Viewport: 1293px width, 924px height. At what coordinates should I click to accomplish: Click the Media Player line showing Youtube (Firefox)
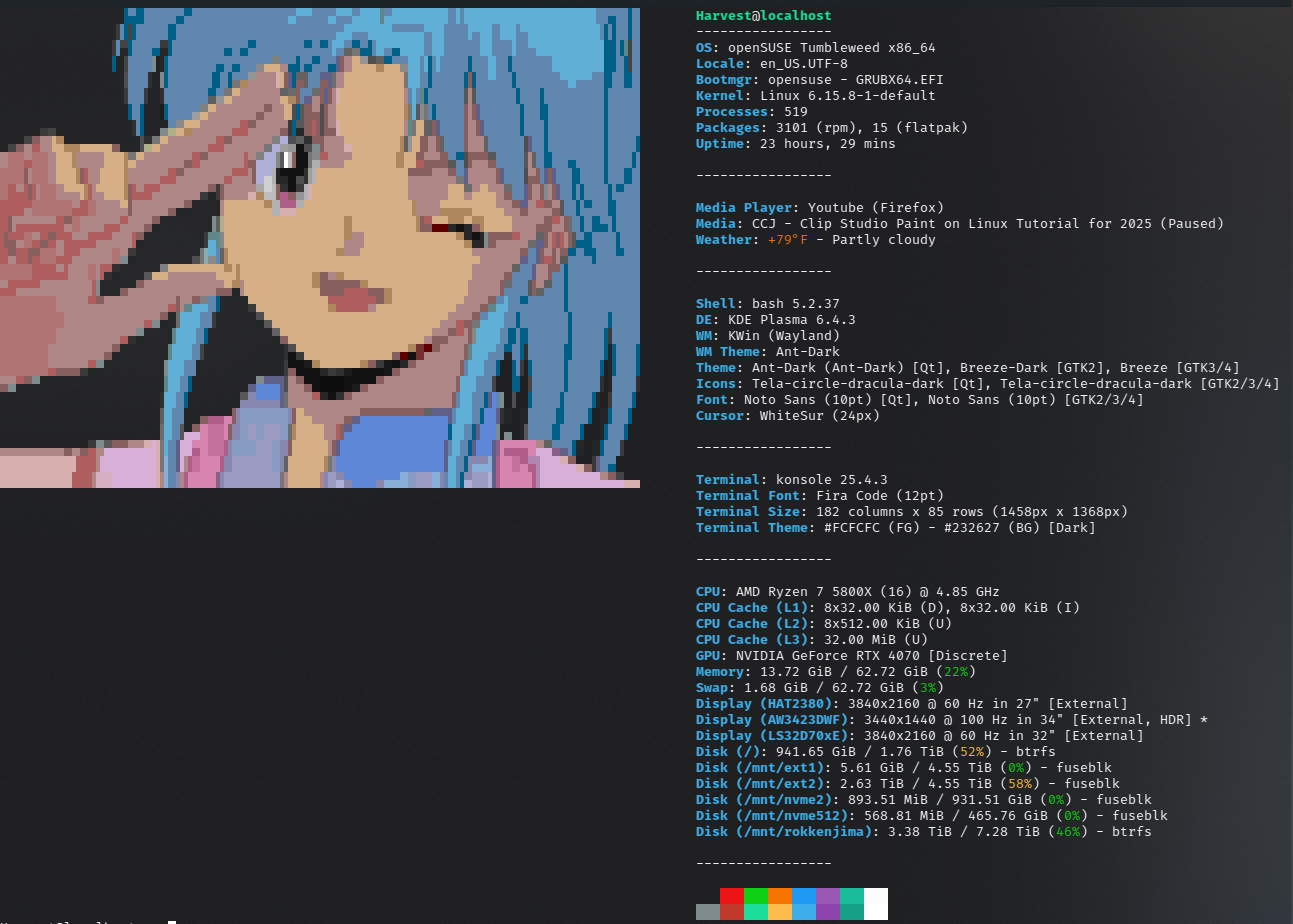(x=820, y=208)
